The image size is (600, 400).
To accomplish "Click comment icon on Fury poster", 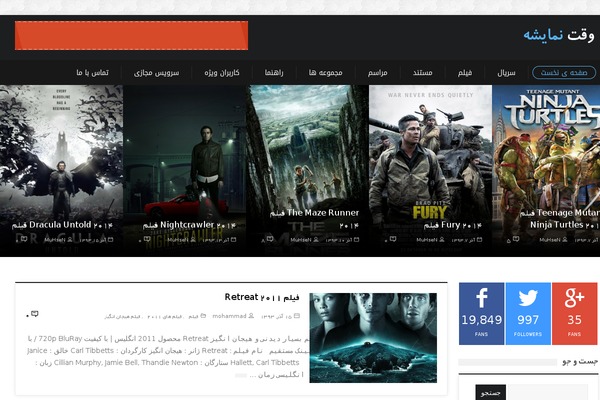I will click(393, 239).
